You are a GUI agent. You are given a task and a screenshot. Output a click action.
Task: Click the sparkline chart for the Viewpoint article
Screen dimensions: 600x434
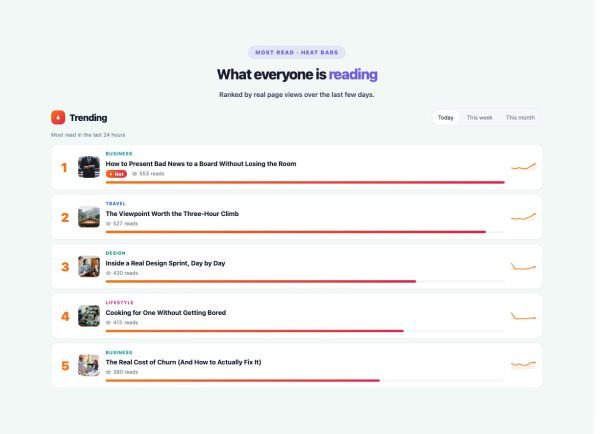point(523,217)
